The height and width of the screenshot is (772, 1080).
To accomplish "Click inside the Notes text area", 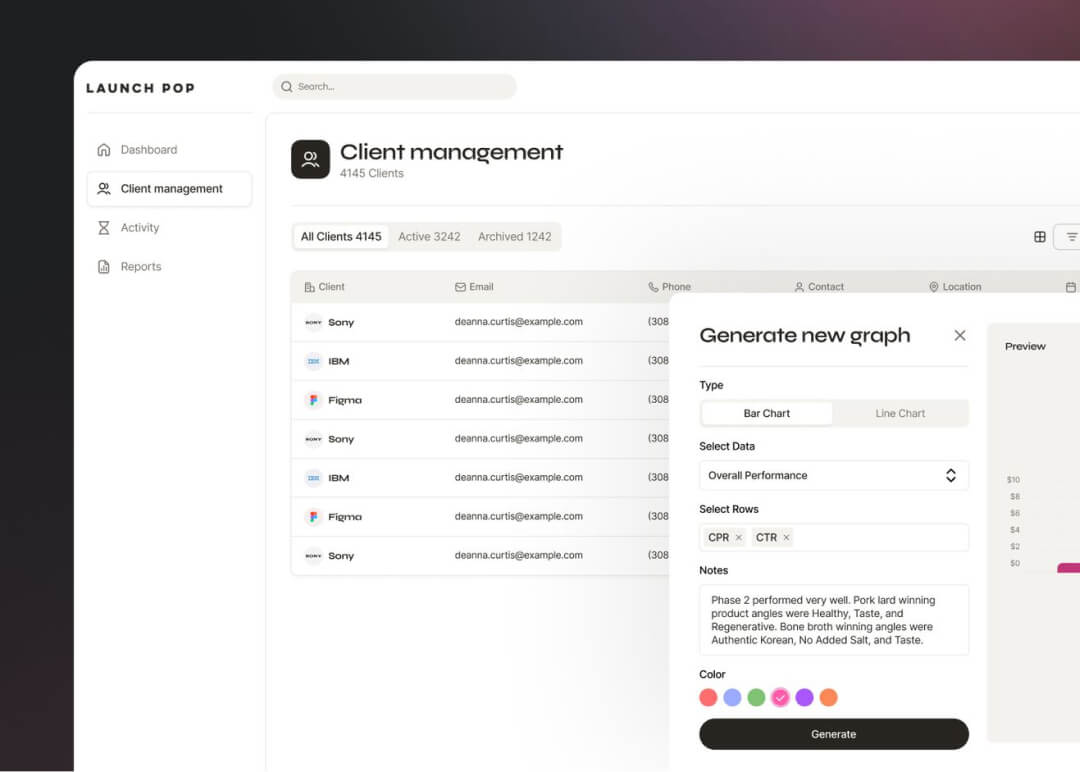I will pyautogui.click(x=833, y=620).
